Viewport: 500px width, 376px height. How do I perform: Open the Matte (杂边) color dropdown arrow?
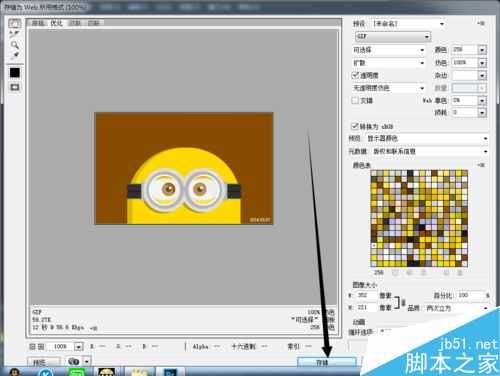click(482, 76)
